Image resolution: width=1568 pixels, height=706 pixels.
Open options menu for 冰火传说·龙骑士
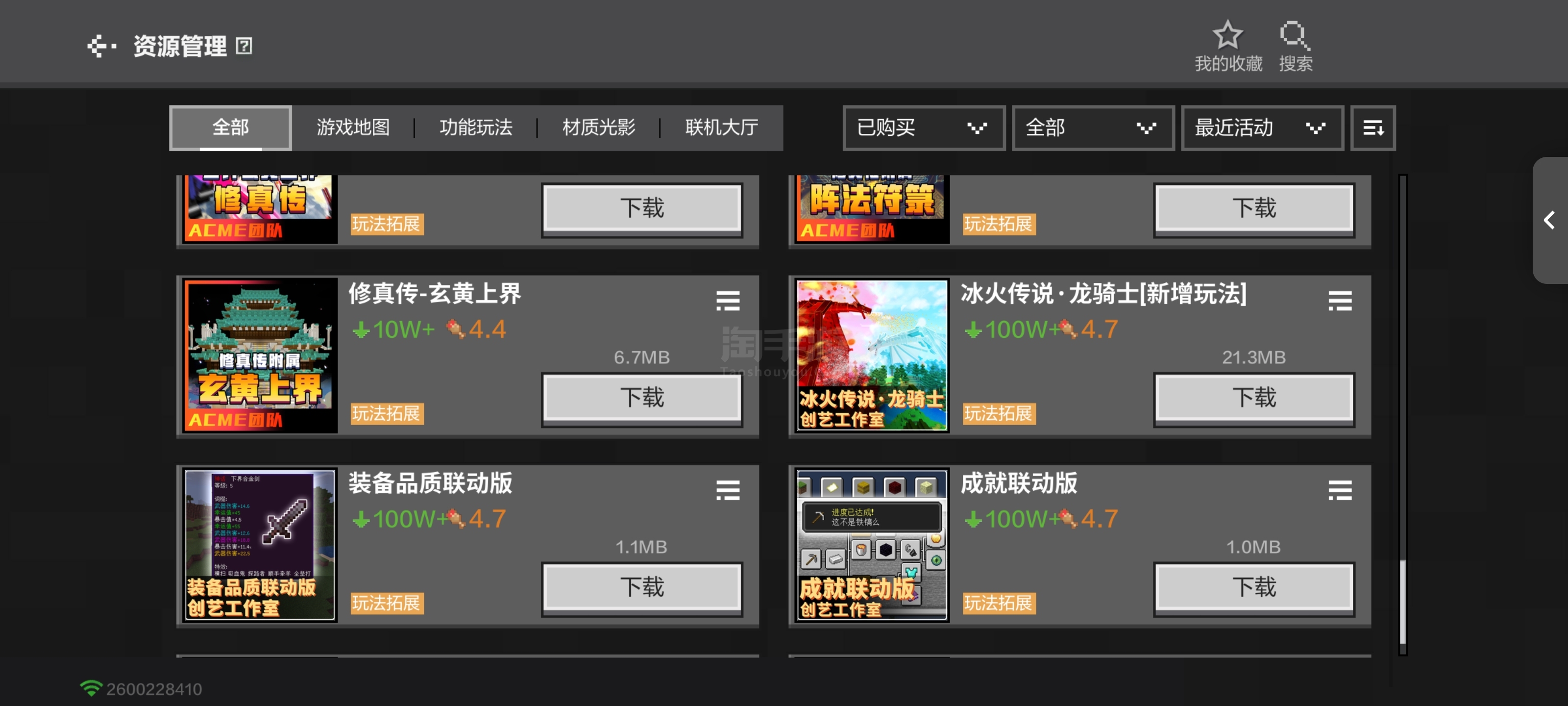(1339, 301)
